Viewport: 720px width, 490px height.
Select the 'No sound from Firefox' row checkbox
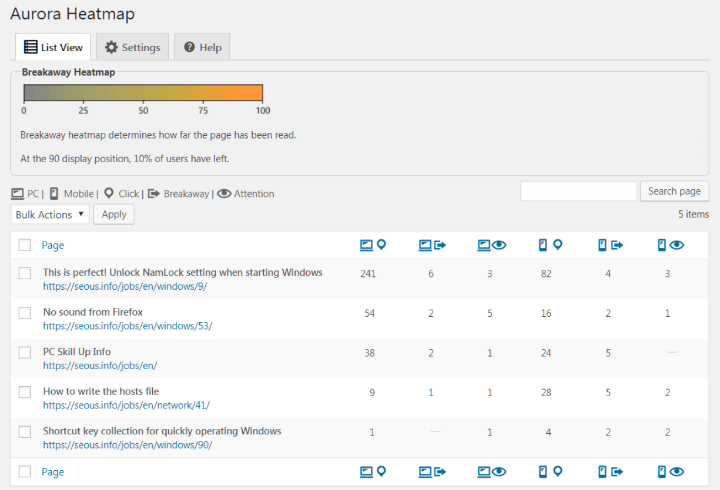(x=25, y=313)
